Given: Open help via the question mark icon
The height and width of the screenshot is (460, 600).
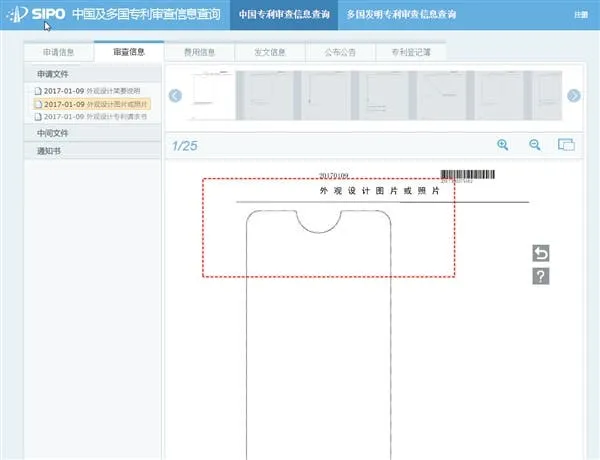Looking at the screenshot, I should click(x=541, y=276).
